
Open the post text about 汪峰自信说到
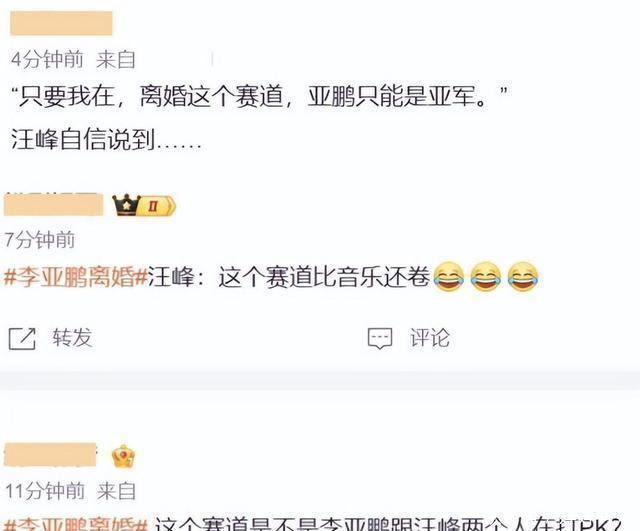tap(106, 140)
